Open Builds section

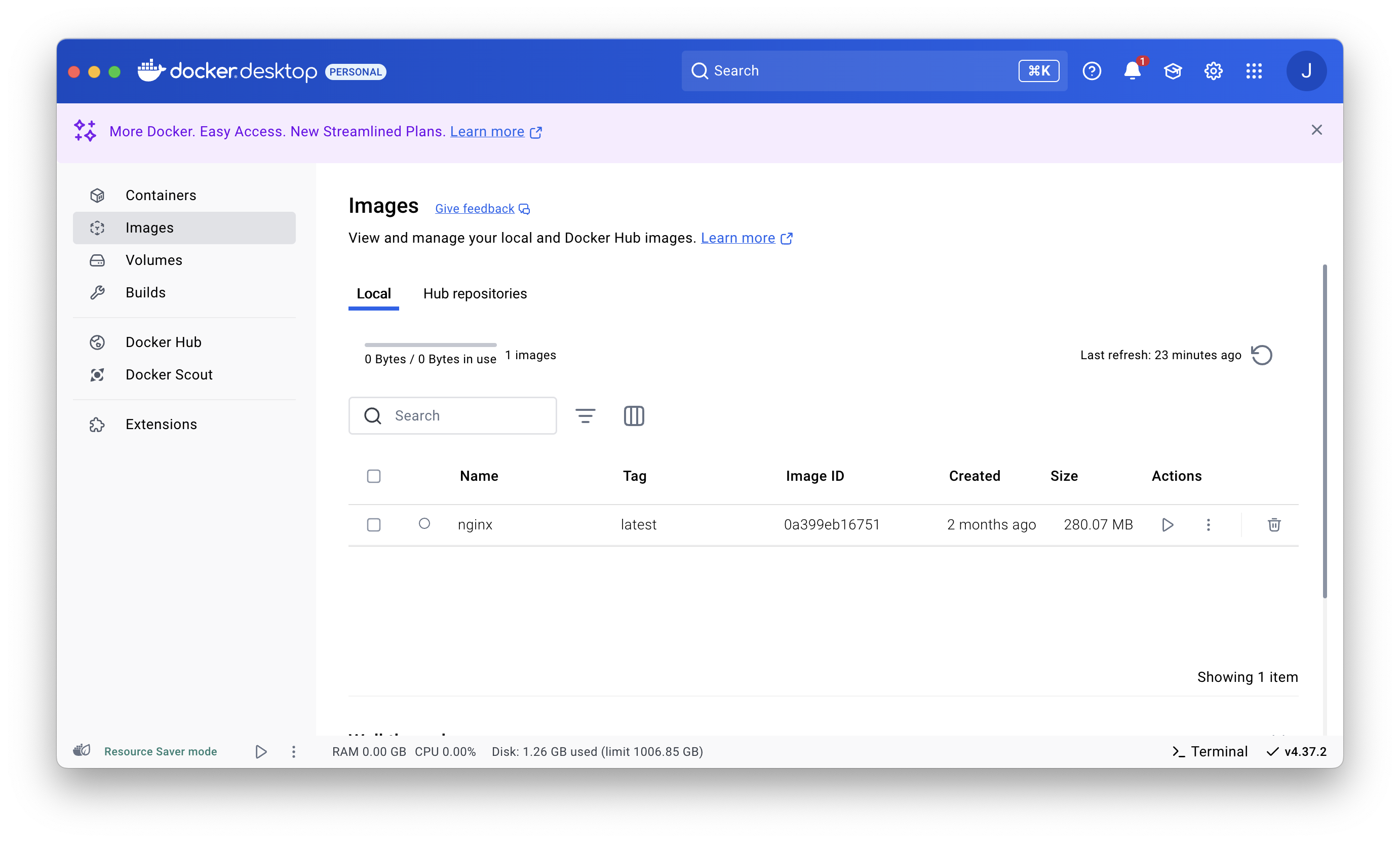click(x=184, y=292)
